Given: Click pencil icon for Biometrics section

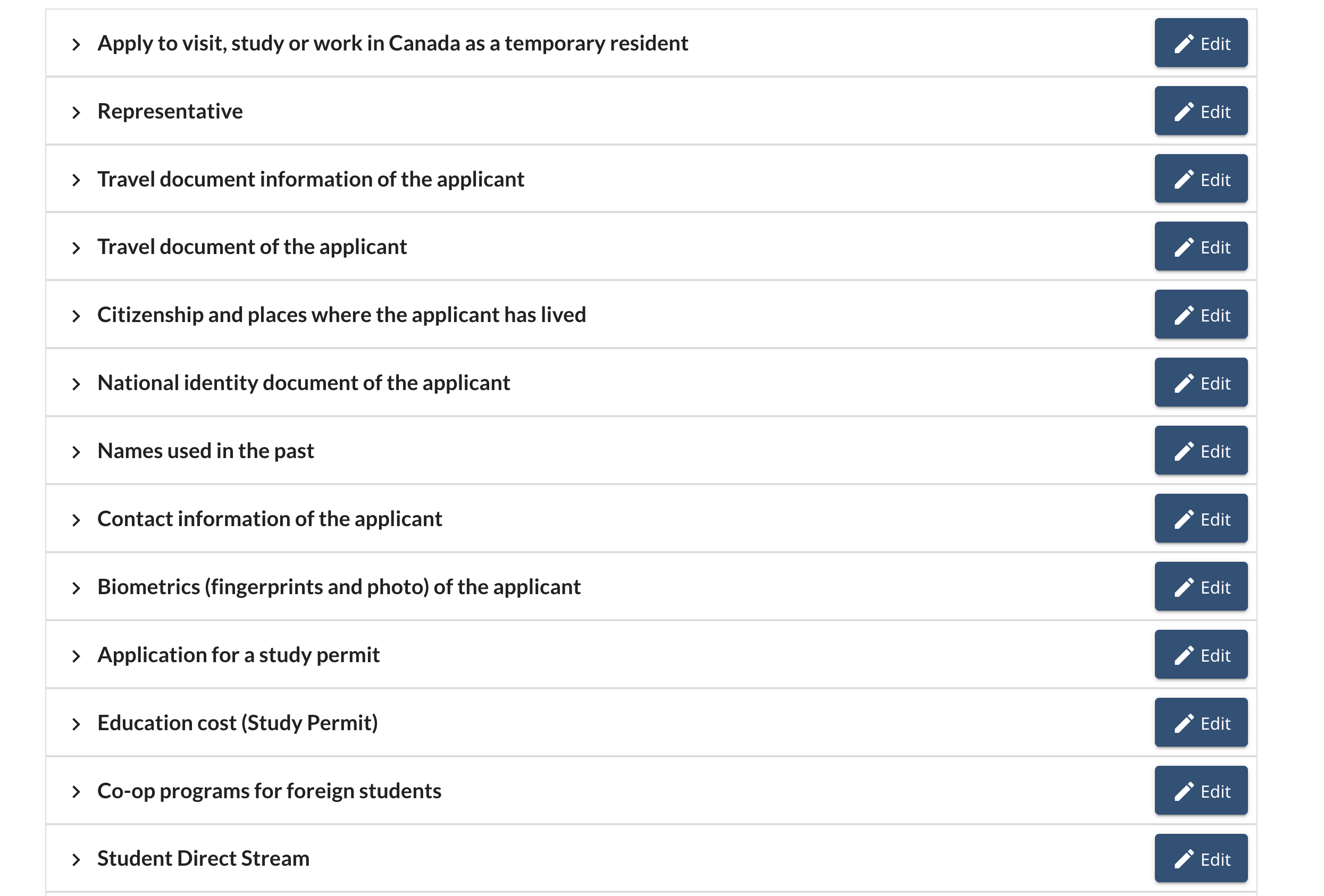Looking at the screenshot, I should (x=1183, y=587).
